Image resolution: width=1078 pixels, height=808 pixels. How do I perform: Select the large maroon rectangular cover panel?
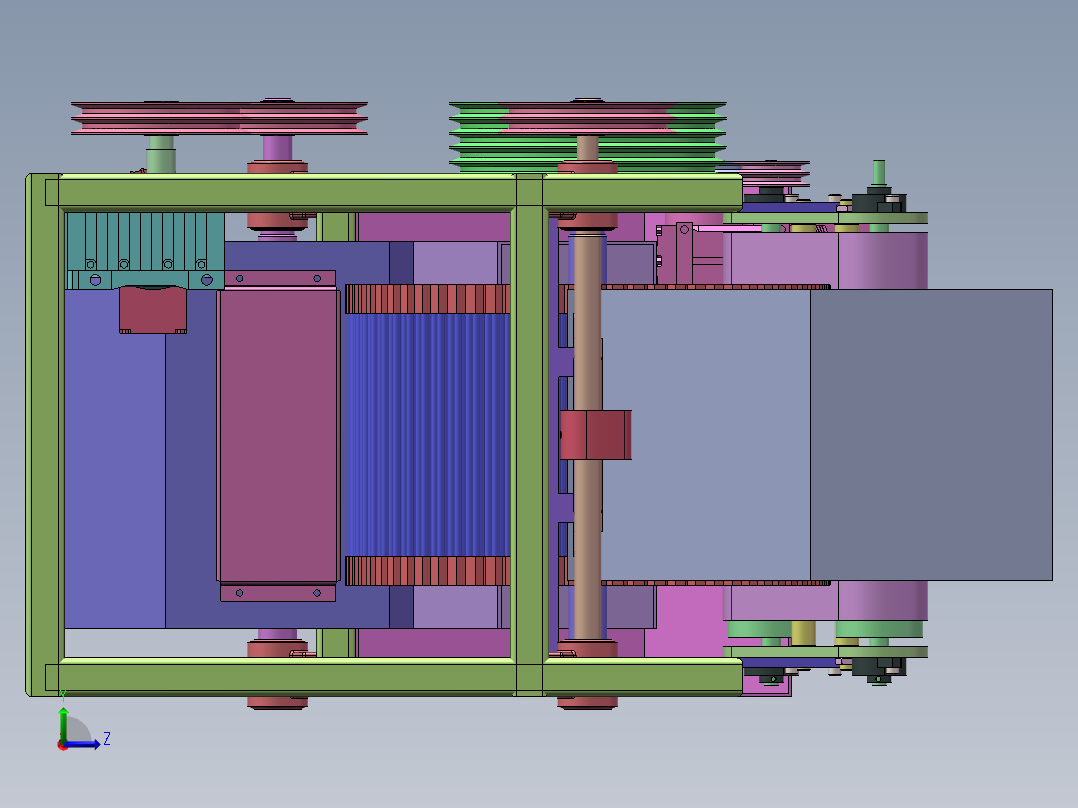pos(278,435)
